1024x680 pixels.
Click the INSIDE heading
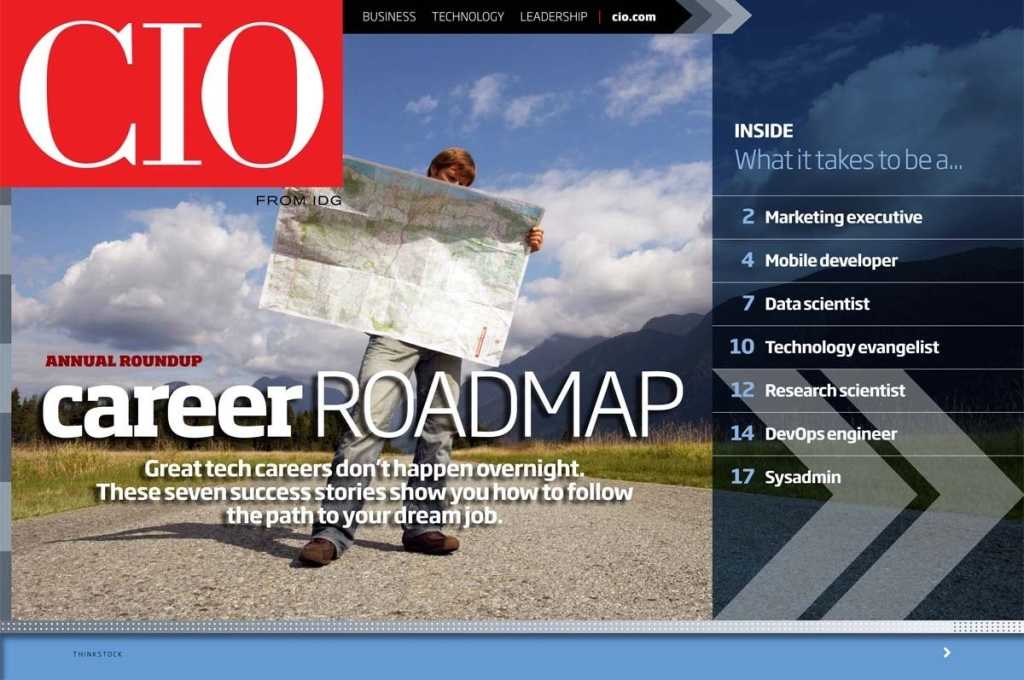coord(763,131)
